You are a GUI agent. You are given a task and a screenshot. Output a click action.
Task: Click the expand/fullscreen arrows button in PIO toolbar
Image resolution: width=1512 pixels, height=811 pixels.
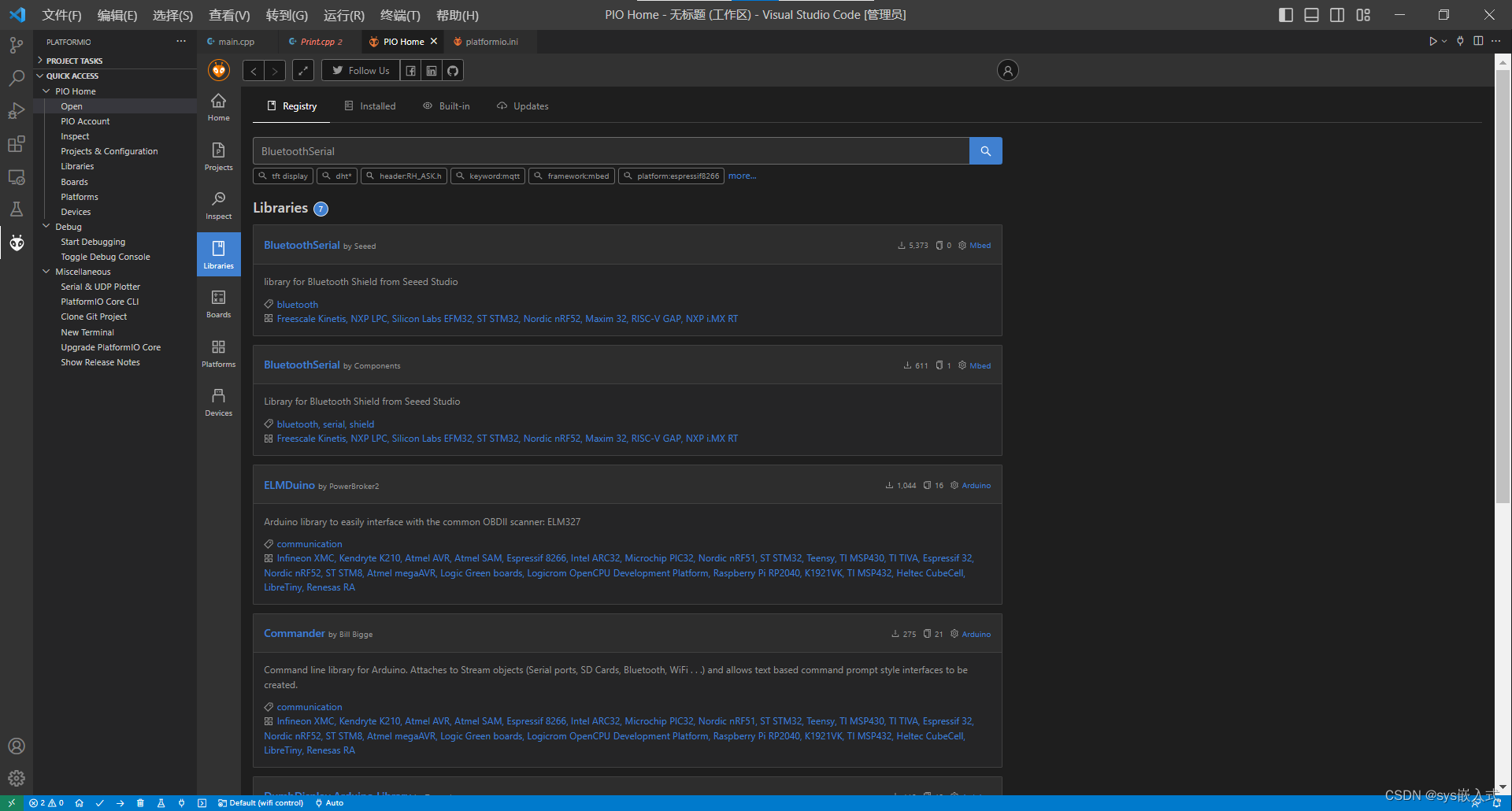point(303,71)
